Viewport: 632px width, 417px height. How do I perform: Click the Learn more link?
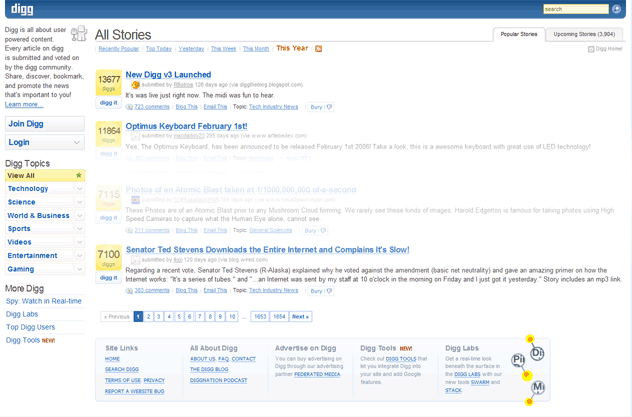[24, 104]
